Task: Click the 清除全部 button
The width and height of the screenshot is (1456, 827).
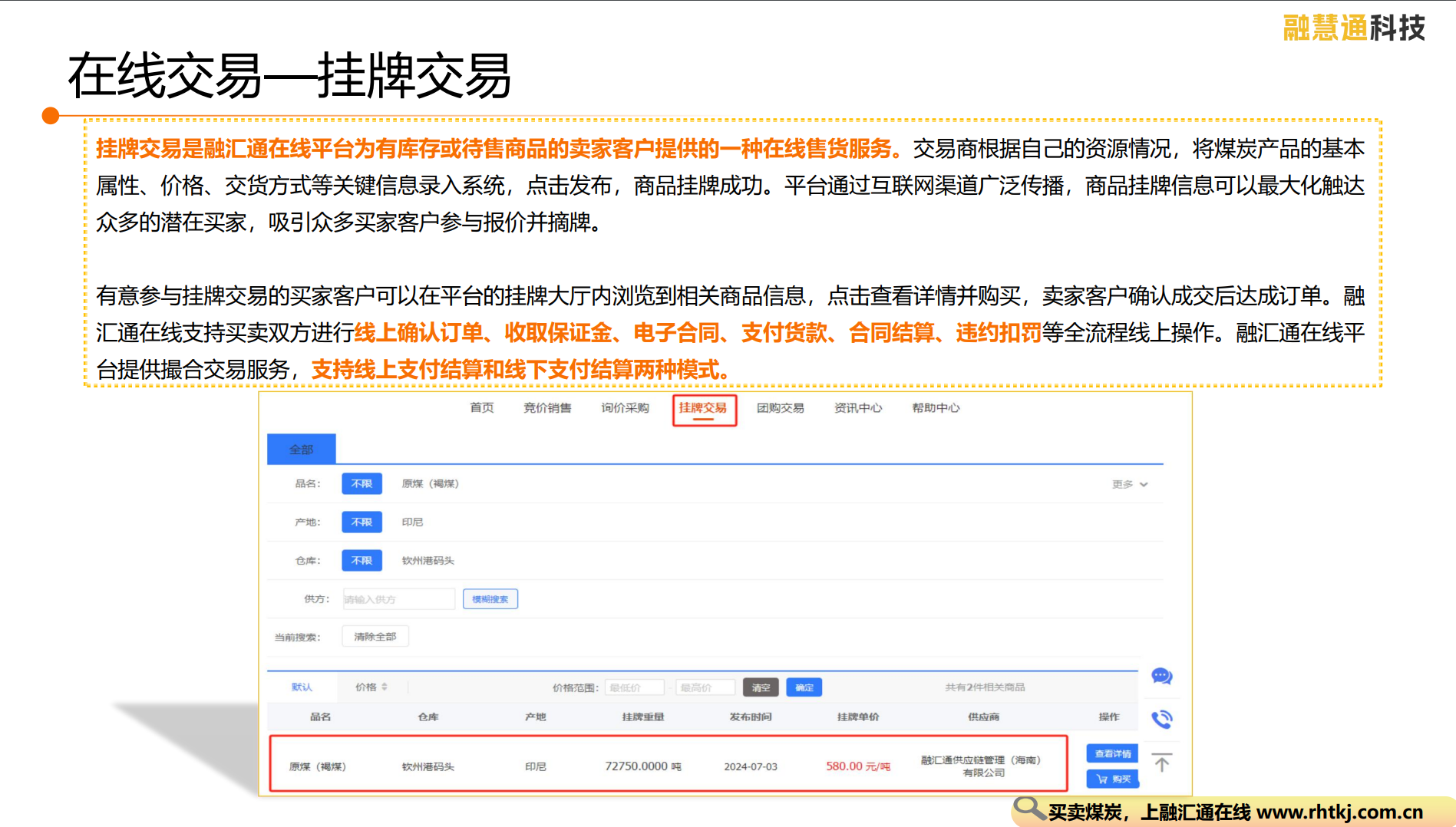Action: click(375, 636)
